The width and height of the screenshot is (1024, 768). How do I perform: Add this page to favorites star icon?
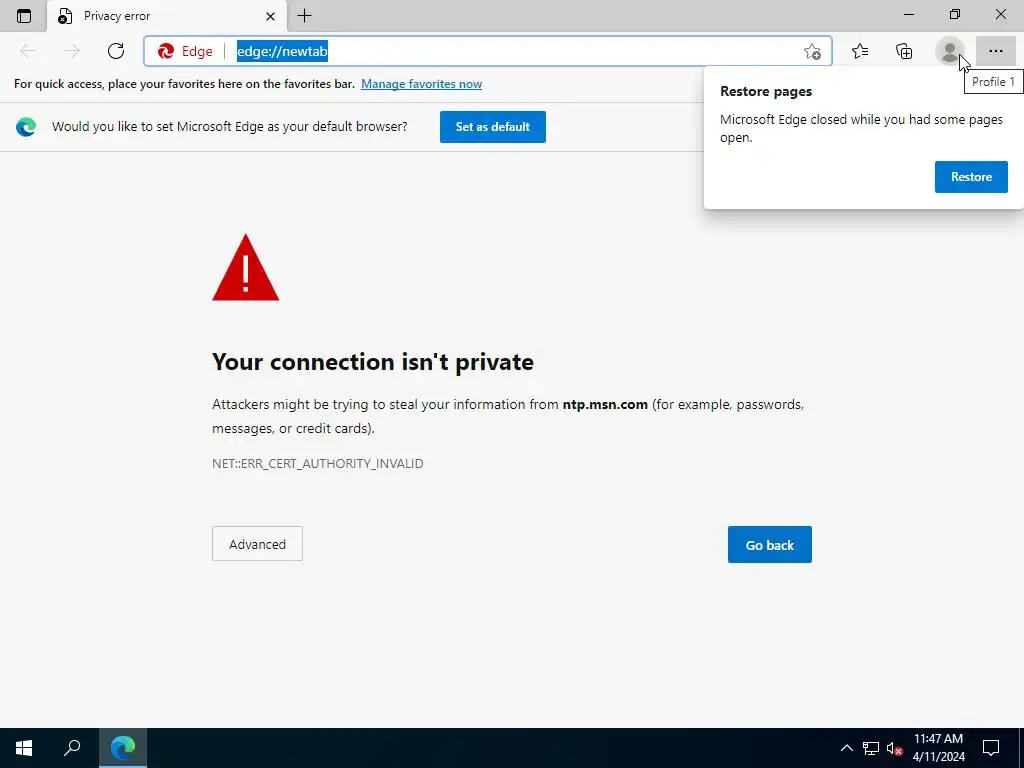812,51
